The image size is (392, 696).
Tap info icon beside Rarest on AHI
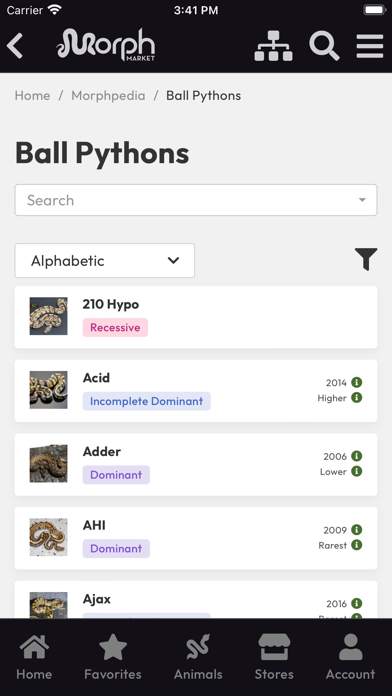click(356, 545)
